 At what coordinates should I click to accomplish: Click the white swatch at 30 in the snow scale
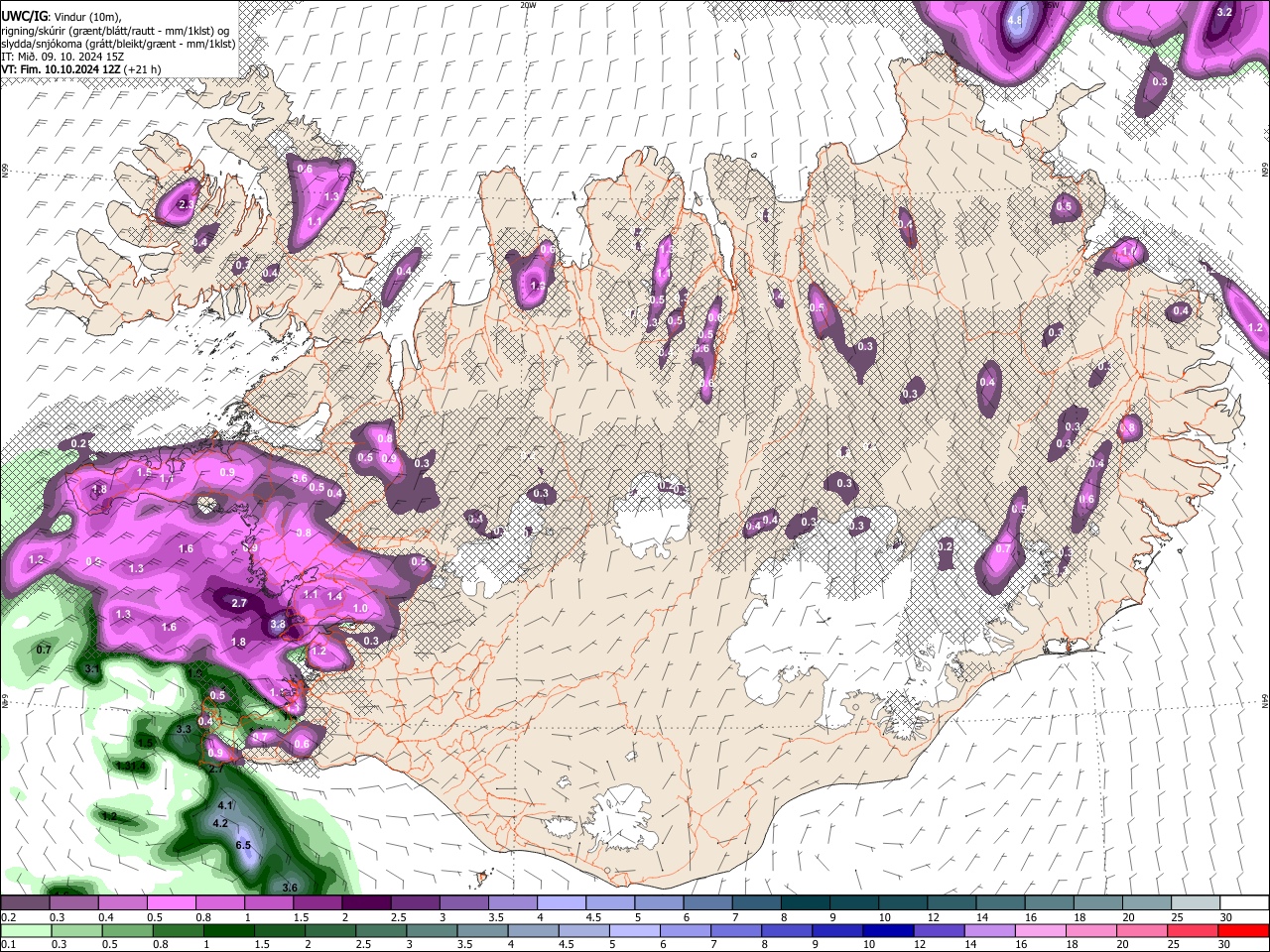pos(1243,903)
